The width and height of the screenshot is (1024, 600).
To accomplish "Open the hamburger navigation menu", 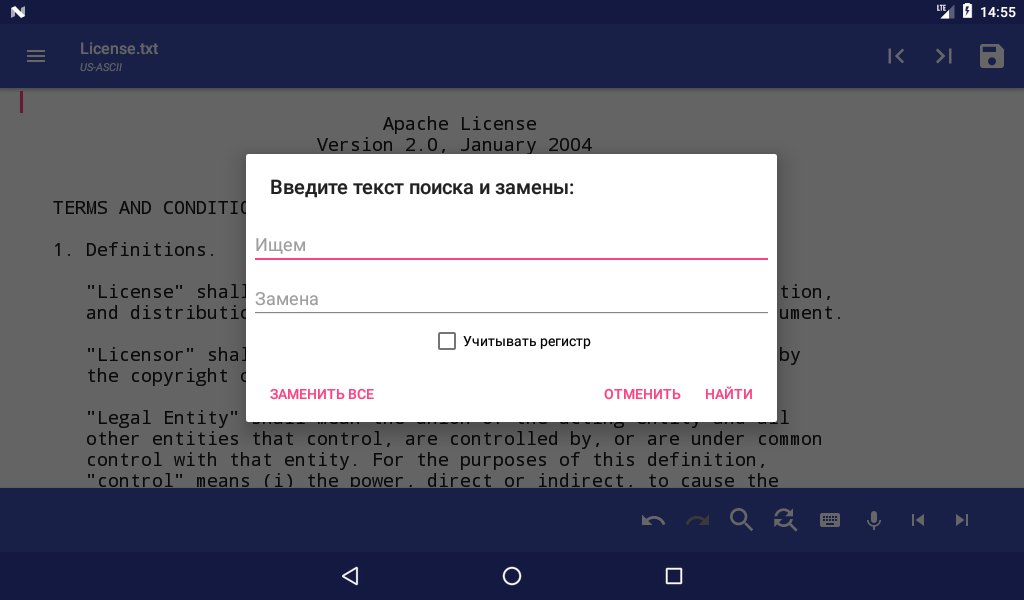I will tap(36, 56).
